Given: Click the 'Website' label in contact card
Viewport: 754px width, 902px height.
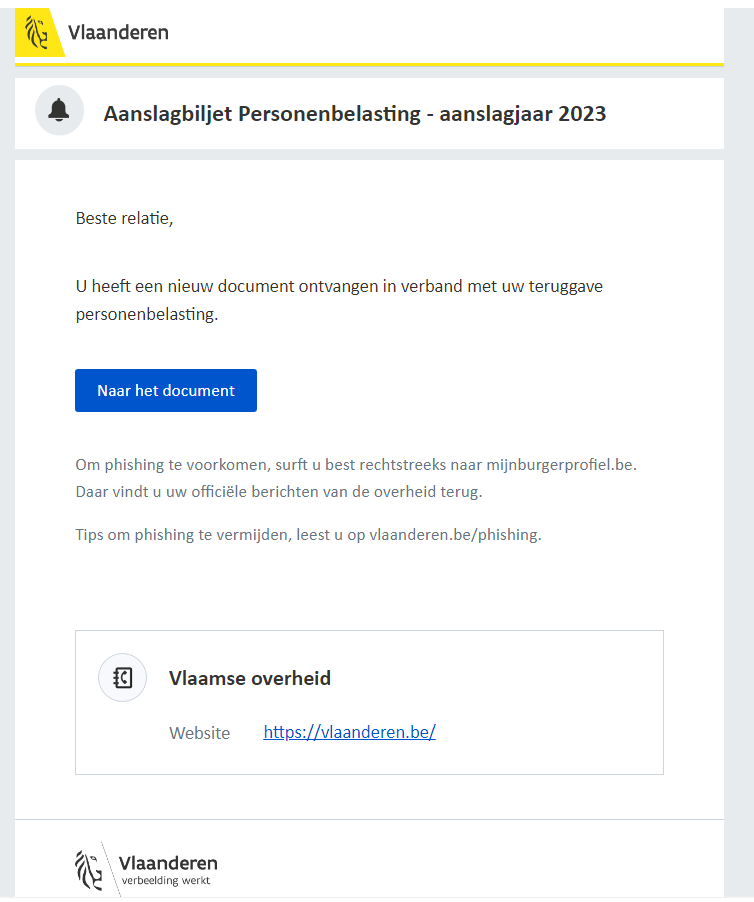Looking at the screenshot, I should coord(200,733).
